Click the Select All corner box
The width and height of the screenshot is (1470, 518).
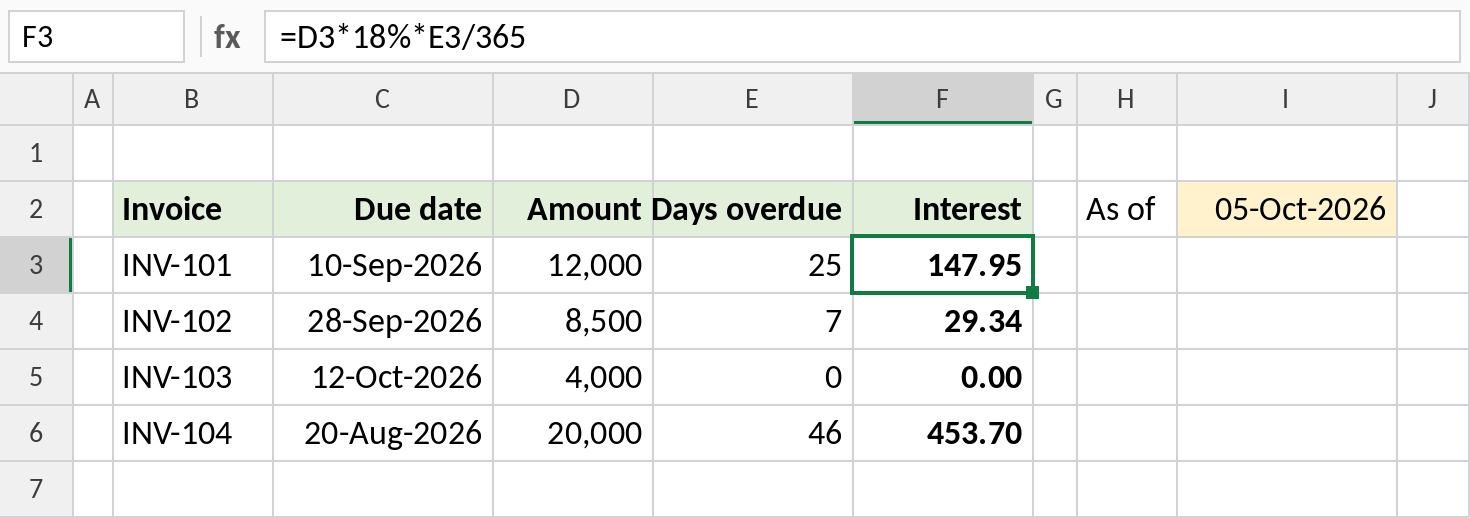click(37, 98)
